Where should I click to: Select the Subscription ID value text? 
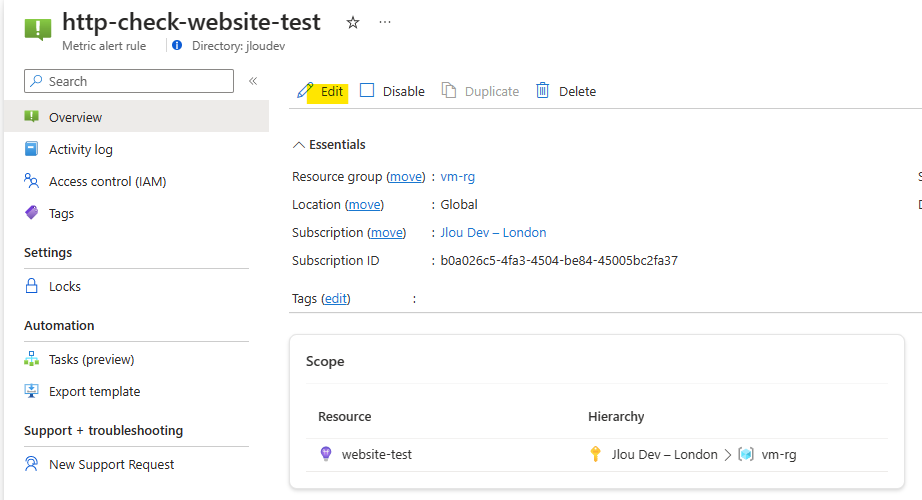point(559,260)
